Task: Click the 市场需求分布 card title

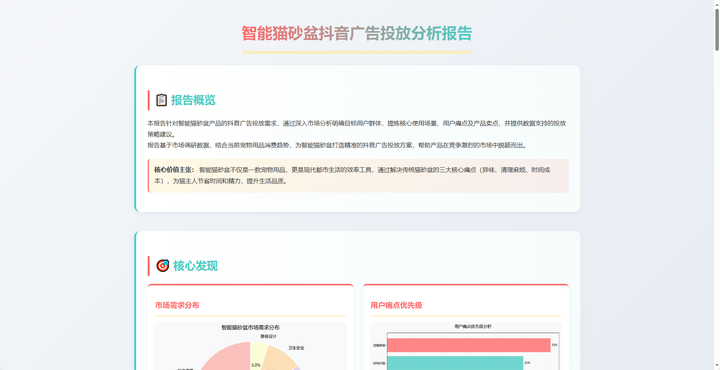Action: (x=177, y=305)
